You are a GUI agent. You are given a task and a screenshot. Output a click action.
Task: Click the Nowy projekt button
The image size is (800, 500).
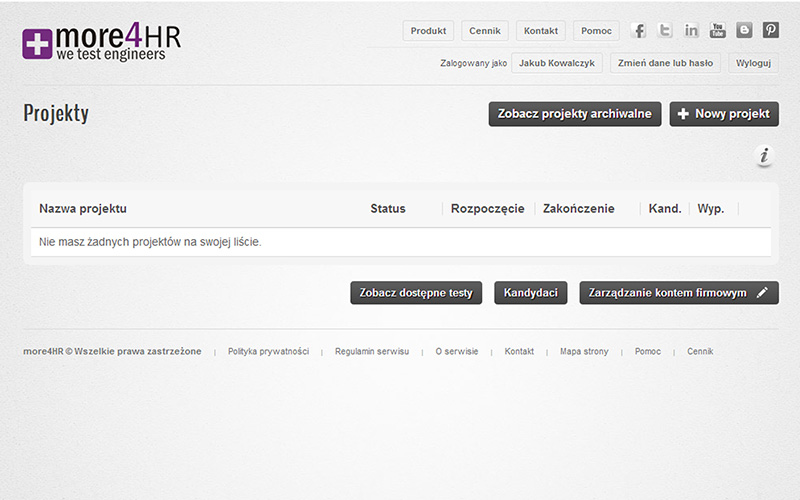(x=724, y=114)
